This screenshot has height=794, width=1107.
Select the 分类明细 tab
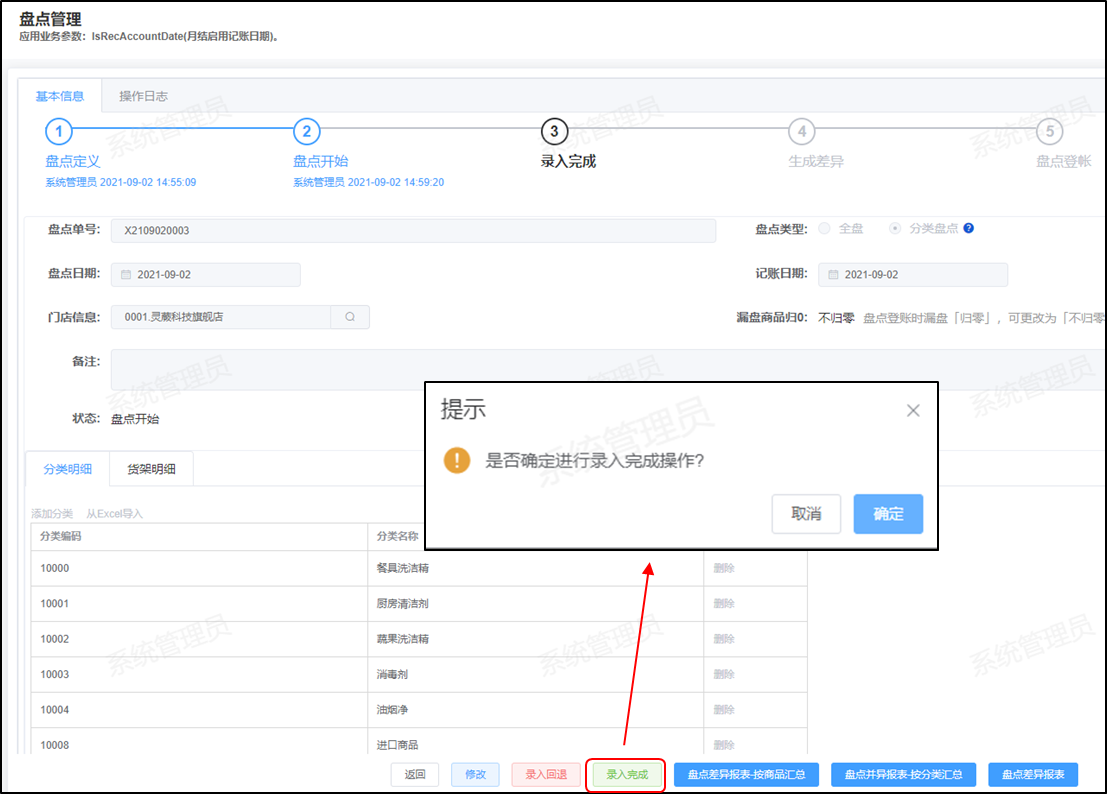click(68, 469)
